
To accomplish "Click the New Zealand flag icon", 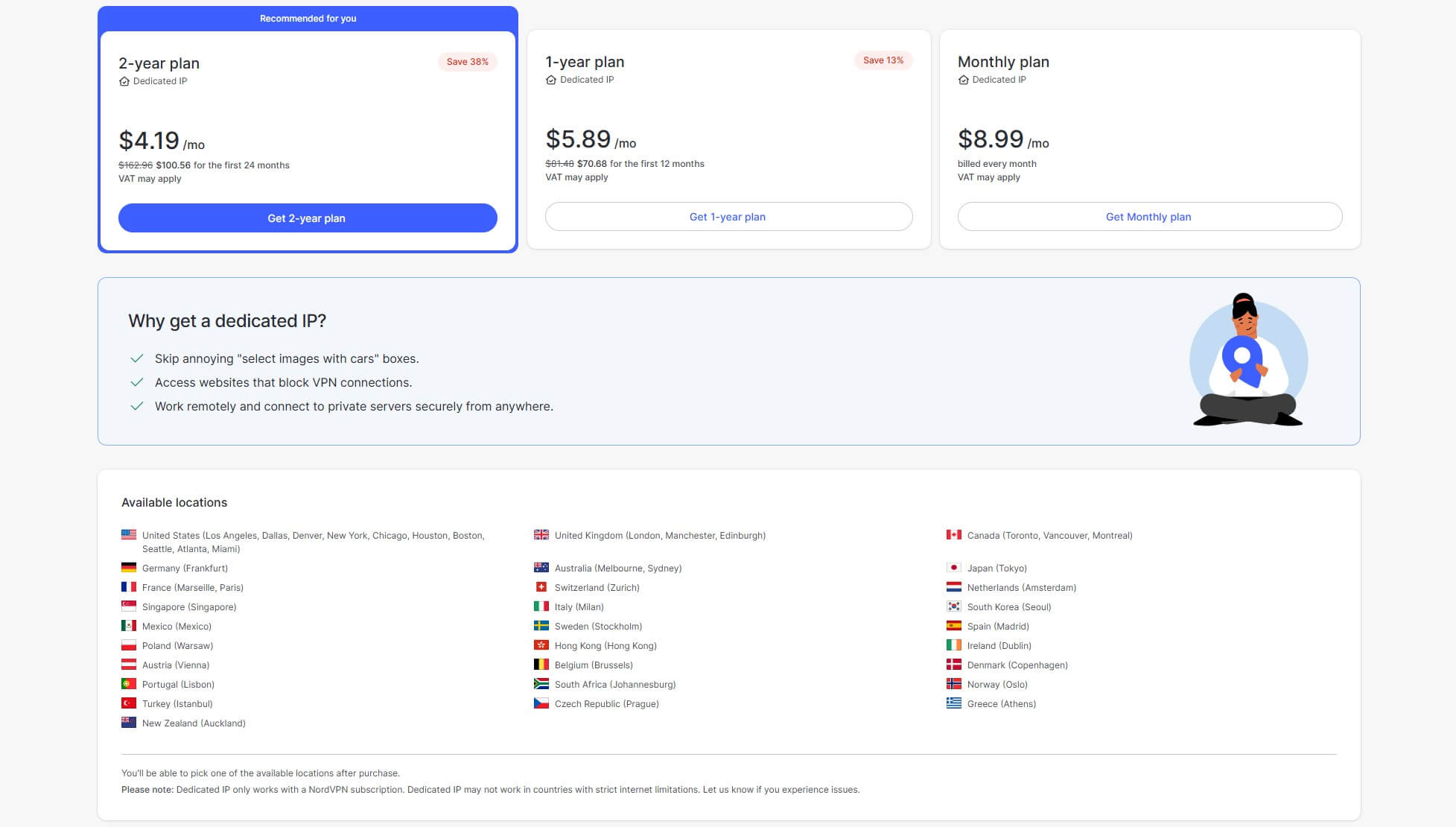I will [128, 721].
